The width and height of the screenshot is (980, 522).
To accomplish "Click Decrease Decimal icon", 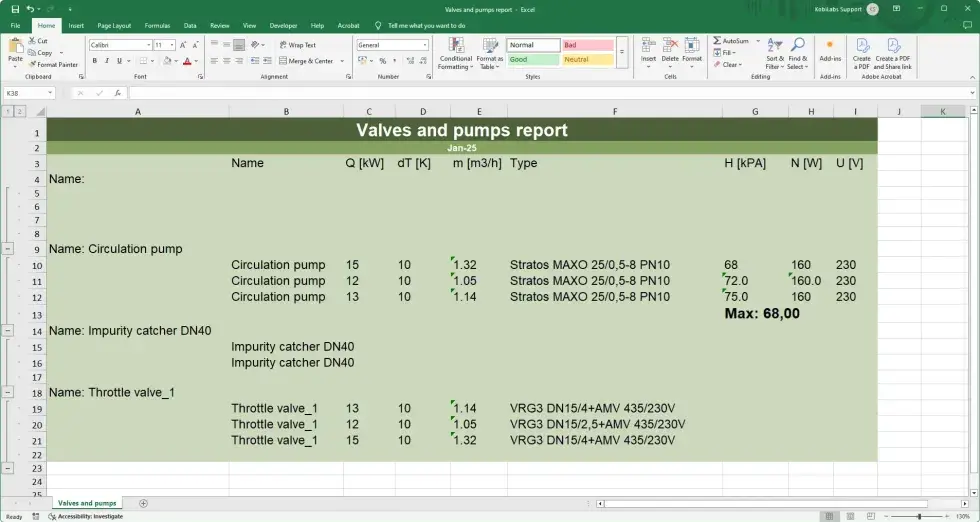I will (424, 61).
